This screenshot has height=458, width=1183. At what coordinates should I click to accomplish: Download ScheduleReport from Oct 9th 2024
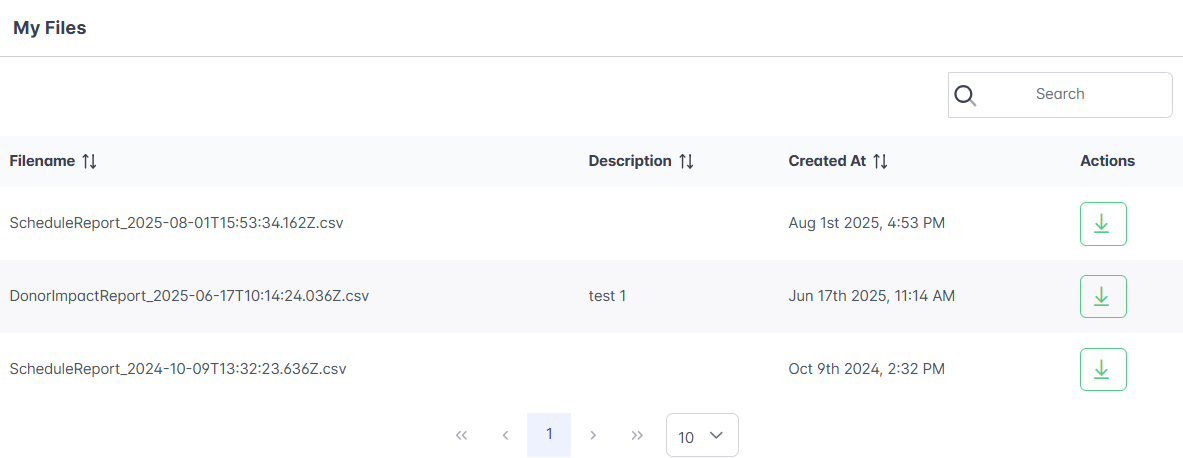pyautogui.click(x=1102, y=370)
